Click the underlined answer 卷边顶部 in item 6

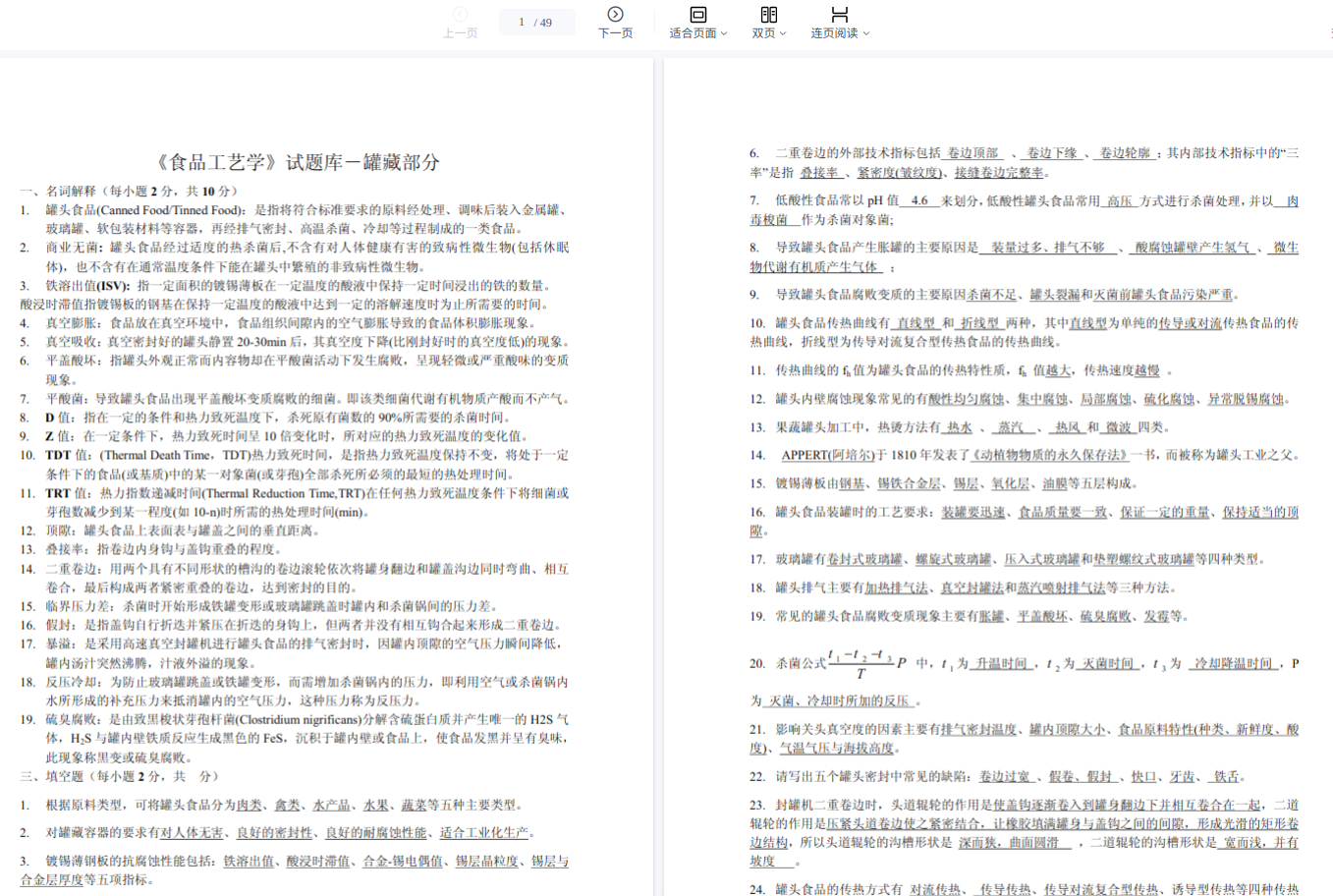pos(972,153)
